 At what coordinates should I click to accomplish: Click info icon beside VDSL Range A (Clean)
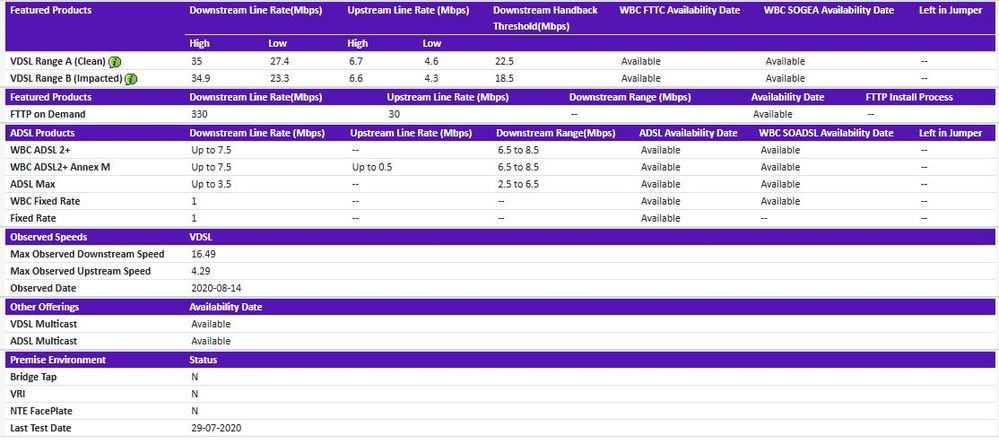pos(115,62)
